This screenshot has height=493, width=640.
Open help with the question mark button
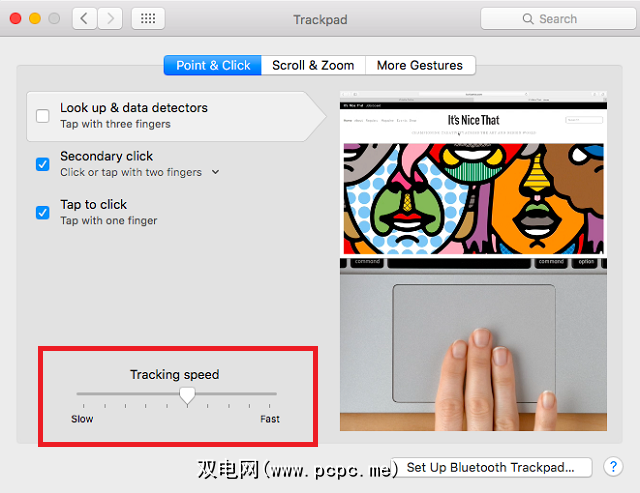pyautogui.click(x=613, y=466)
